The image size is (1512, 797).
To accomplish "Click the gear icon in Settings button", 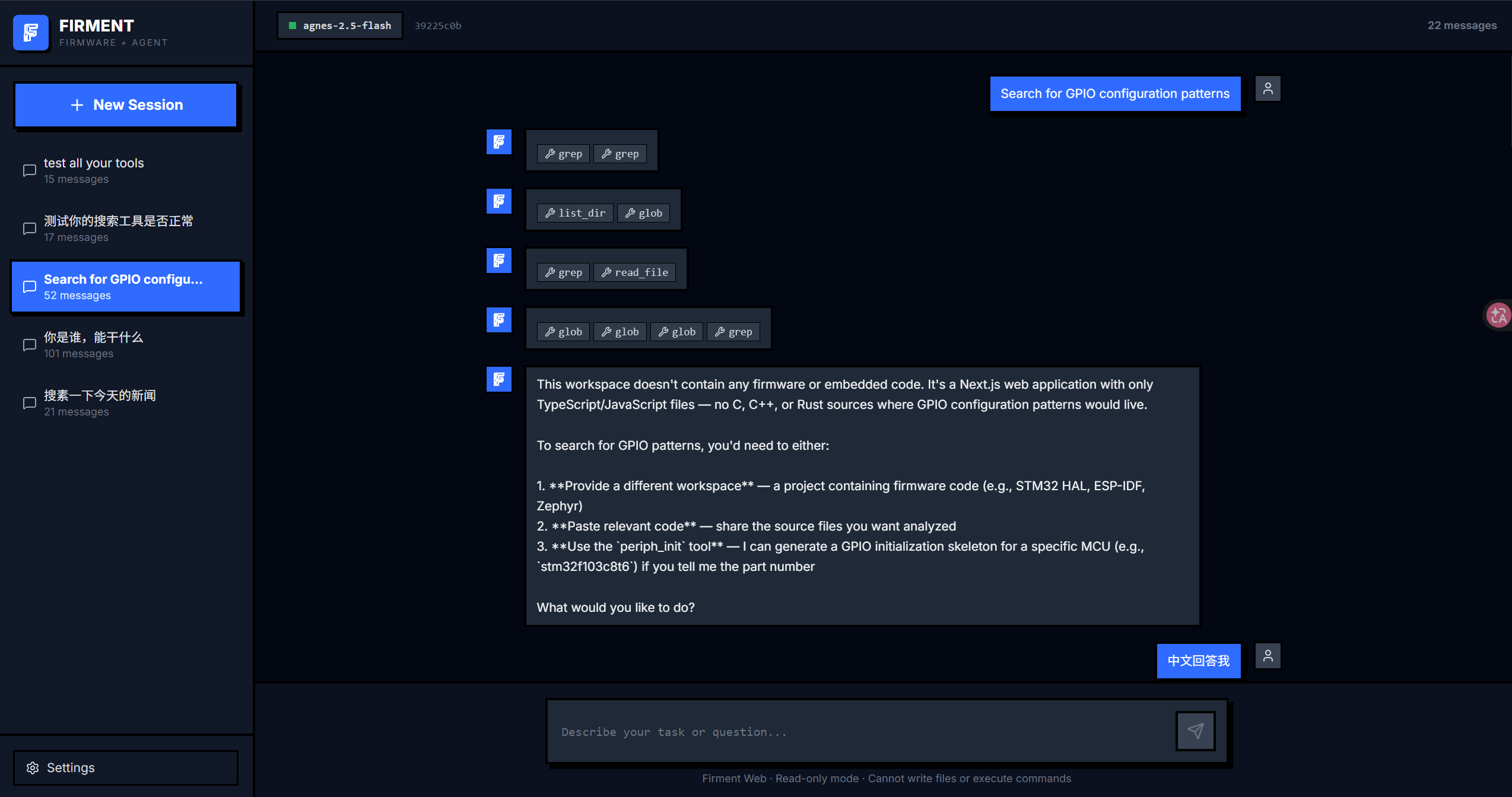I will pos(33,768).
